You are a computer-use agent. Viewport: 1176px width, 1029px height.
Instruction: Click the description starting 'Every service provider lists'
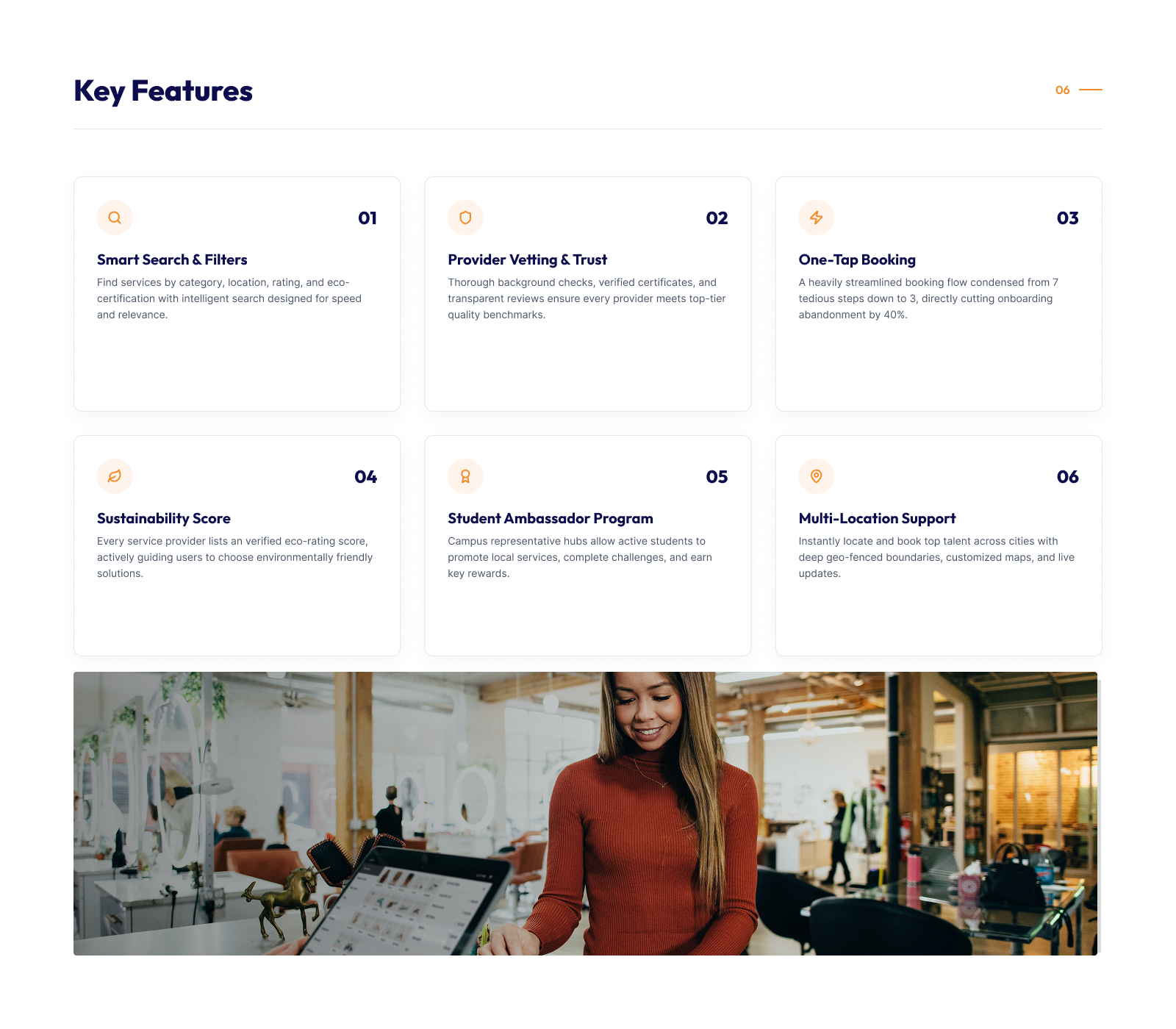click(235, 557)
